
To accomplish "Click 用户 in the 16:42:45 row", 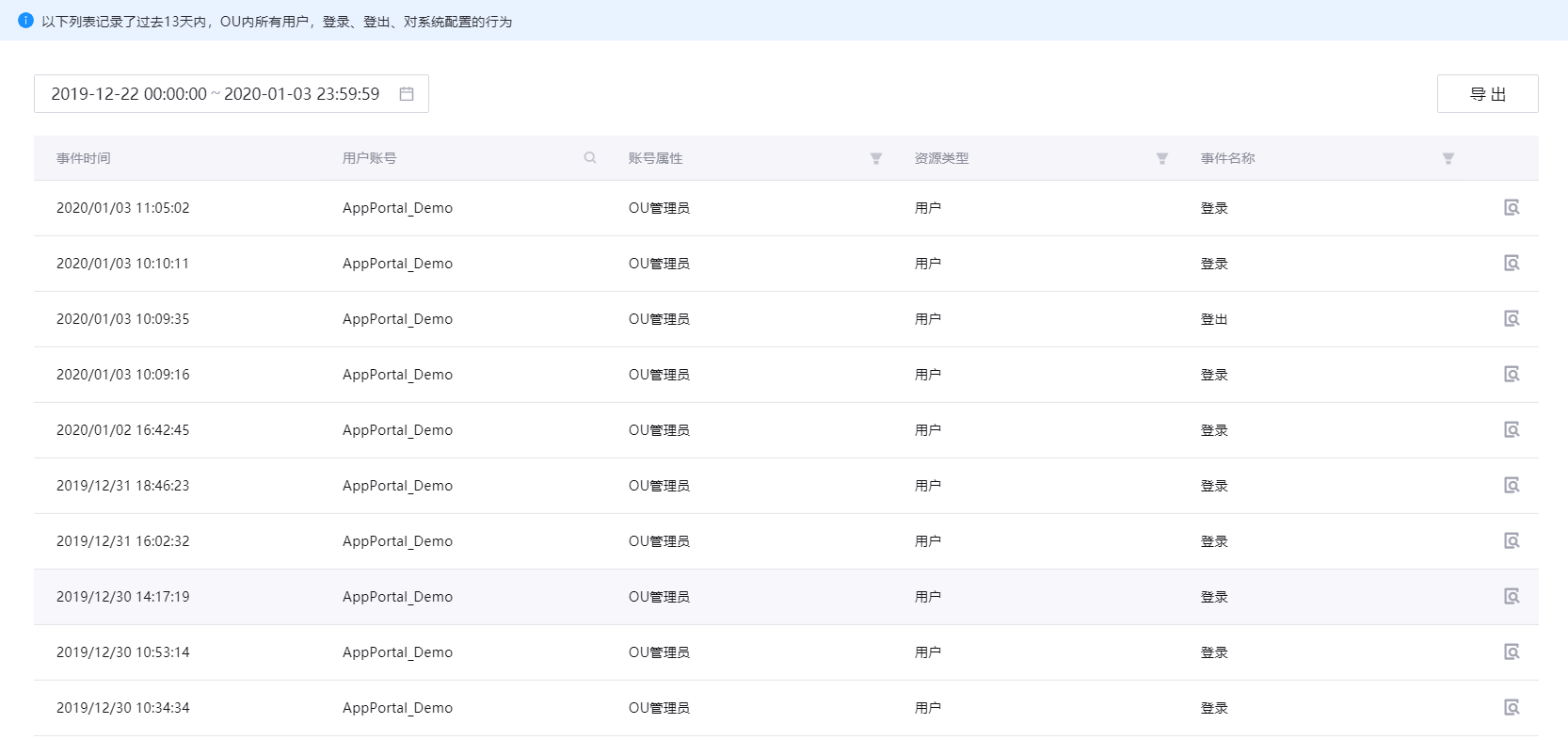I will pos(928,430).
